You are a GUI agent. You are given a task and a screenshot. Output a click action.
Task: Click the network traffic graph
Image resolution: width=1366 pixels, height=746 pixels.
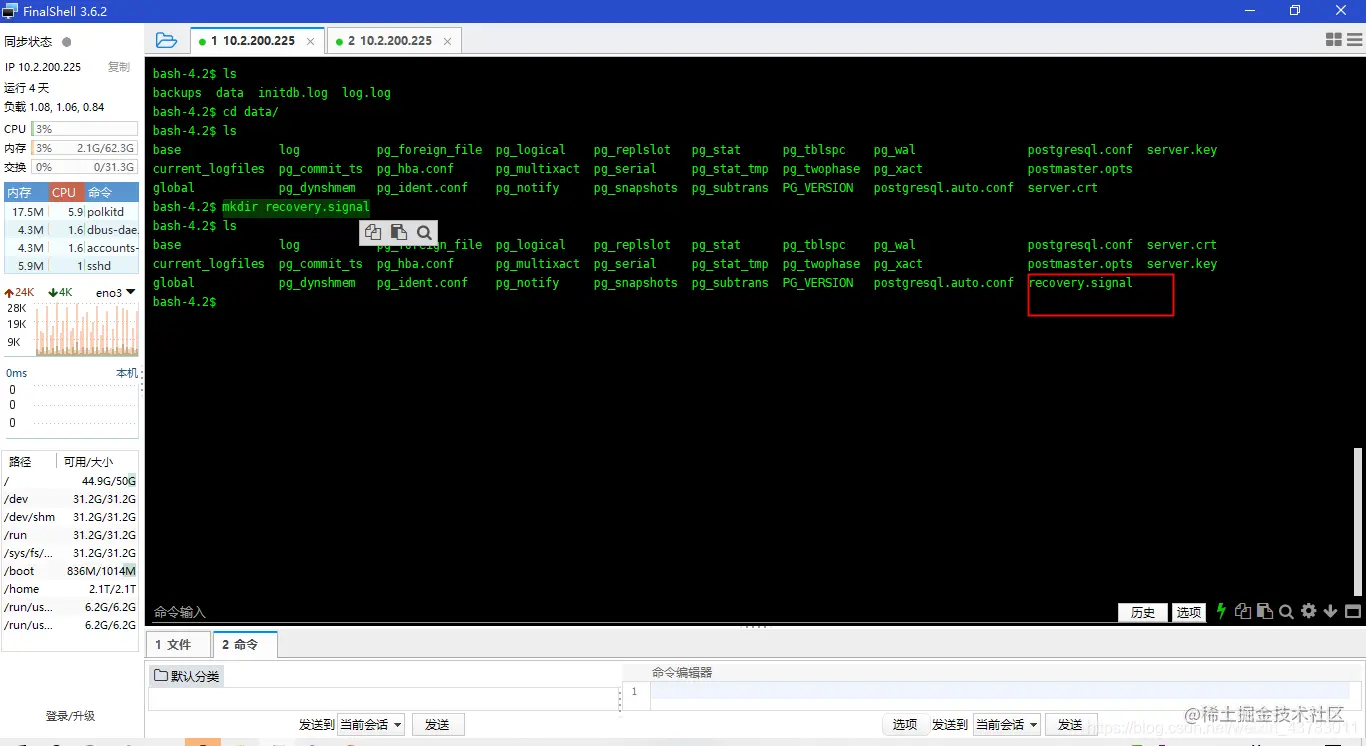point(85,329)
